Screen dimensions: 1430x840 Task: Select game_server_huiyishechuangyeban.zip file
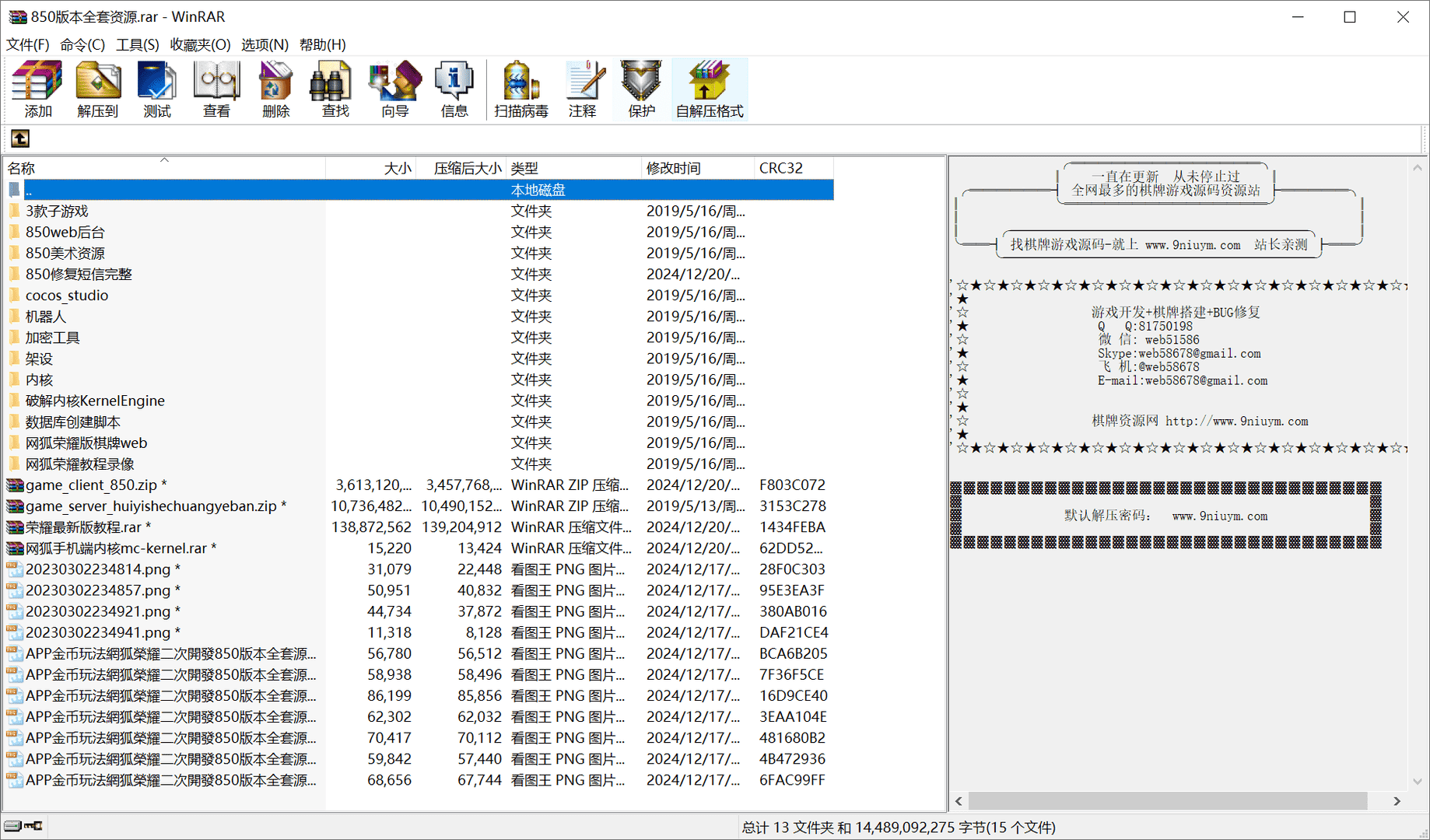coord(419,506)
